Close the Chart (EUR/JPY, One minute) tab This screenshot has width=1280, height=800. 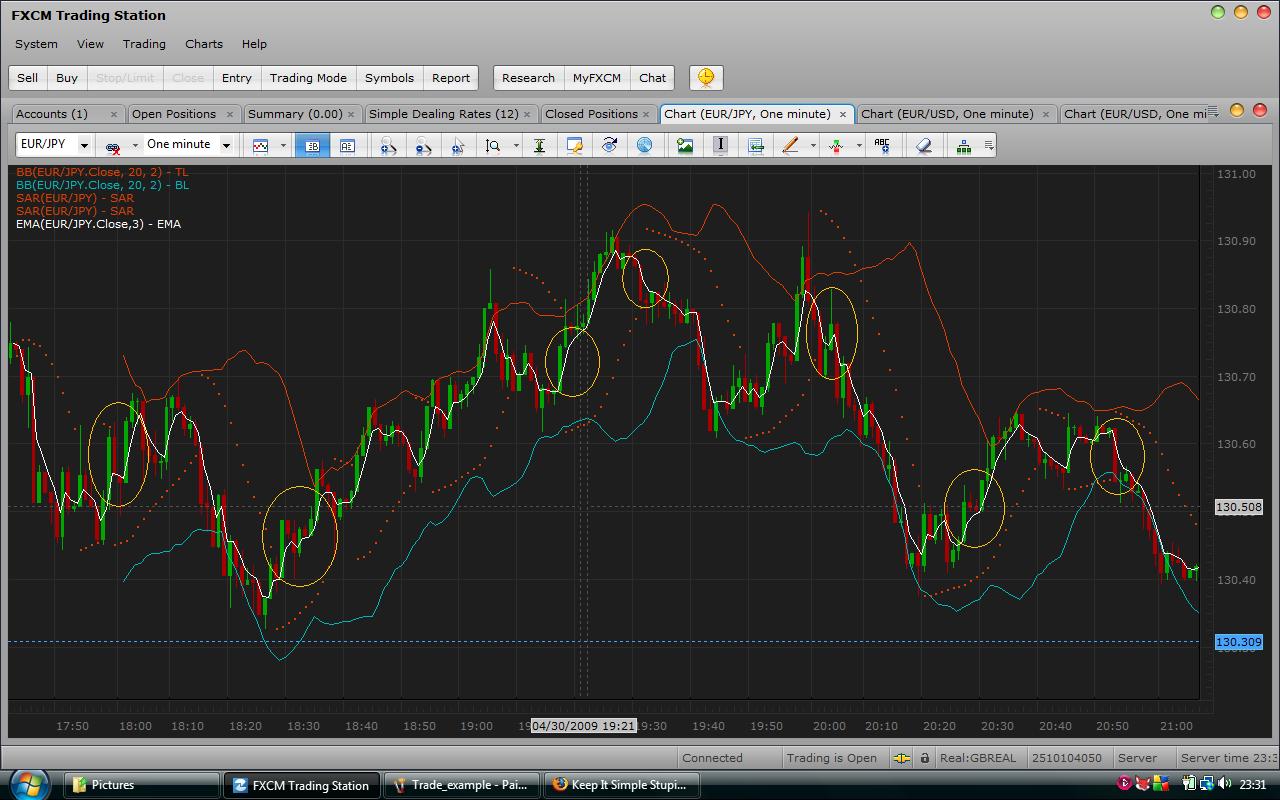842,115
